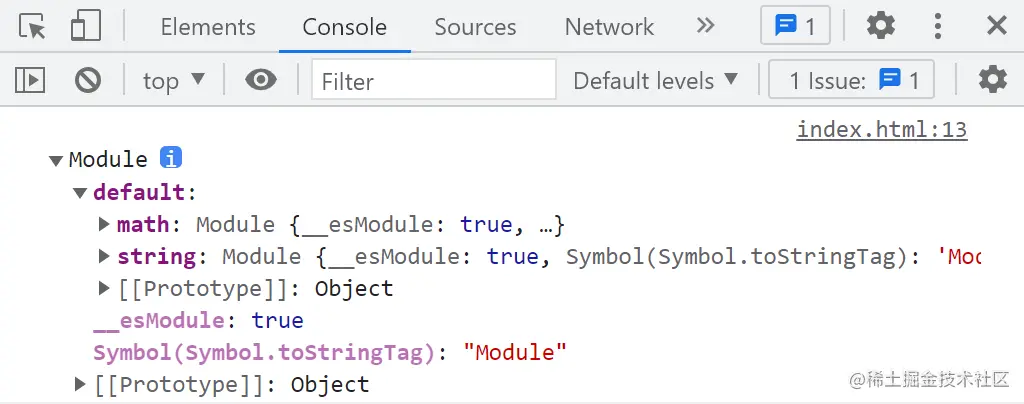This screenshot has width=1024, height=404.
Task: Open DevTools settings gear in tab bar
Action: click(880, 26)
